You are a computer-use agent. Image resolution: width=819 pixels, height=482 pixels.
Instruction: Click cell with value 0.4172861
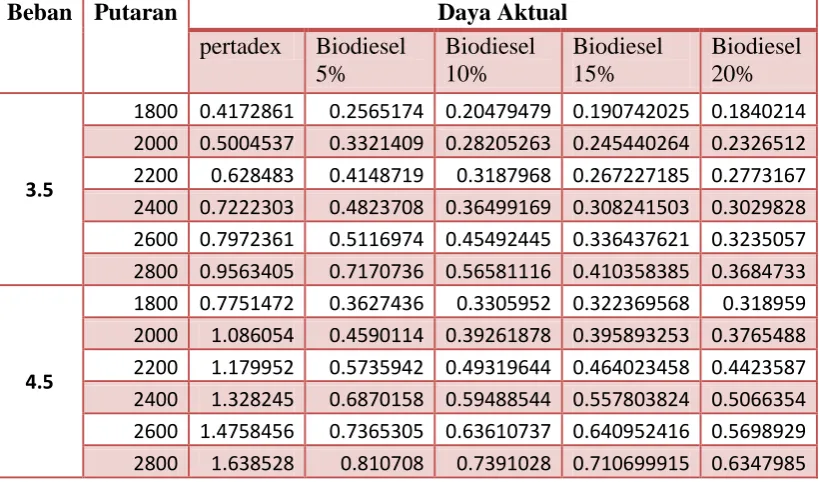[247, 111]
